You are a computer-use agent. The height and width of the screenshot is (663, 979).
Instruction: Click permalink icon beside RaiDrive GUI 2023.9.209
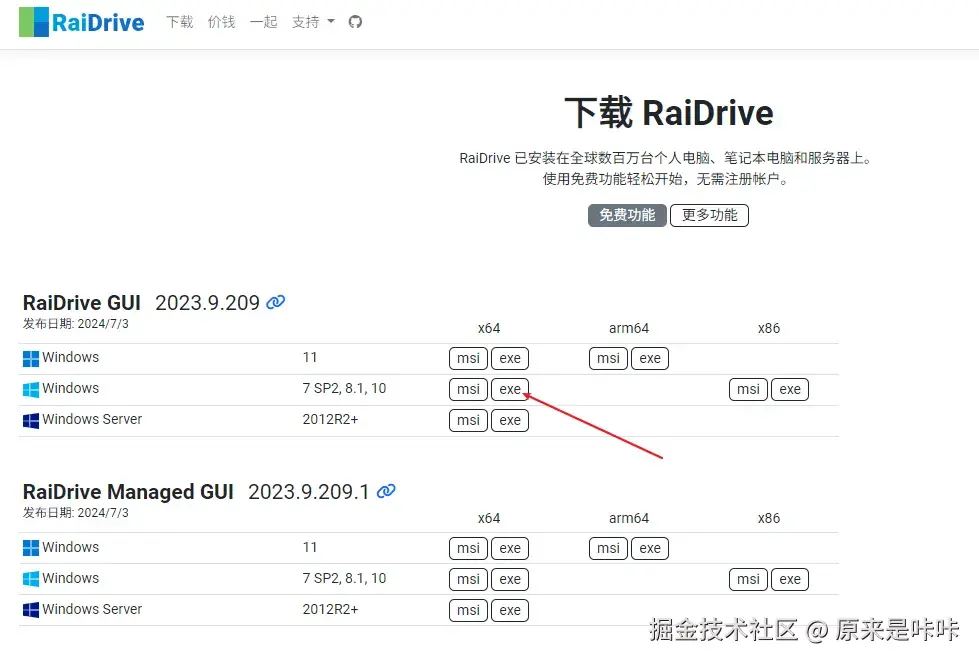(275, 302)
